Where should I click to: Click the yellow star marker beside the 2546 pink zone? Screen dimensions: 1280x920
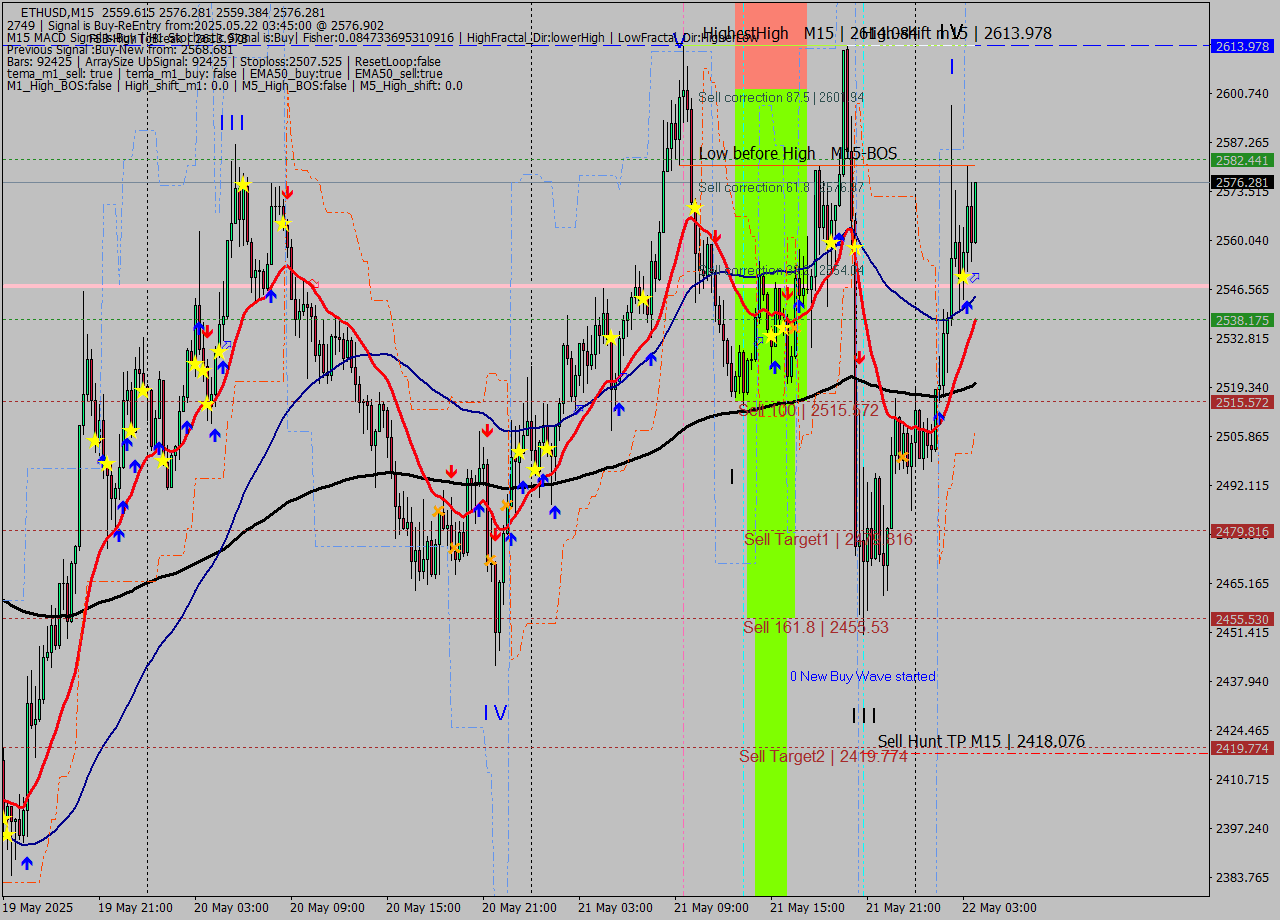point(964,278)
